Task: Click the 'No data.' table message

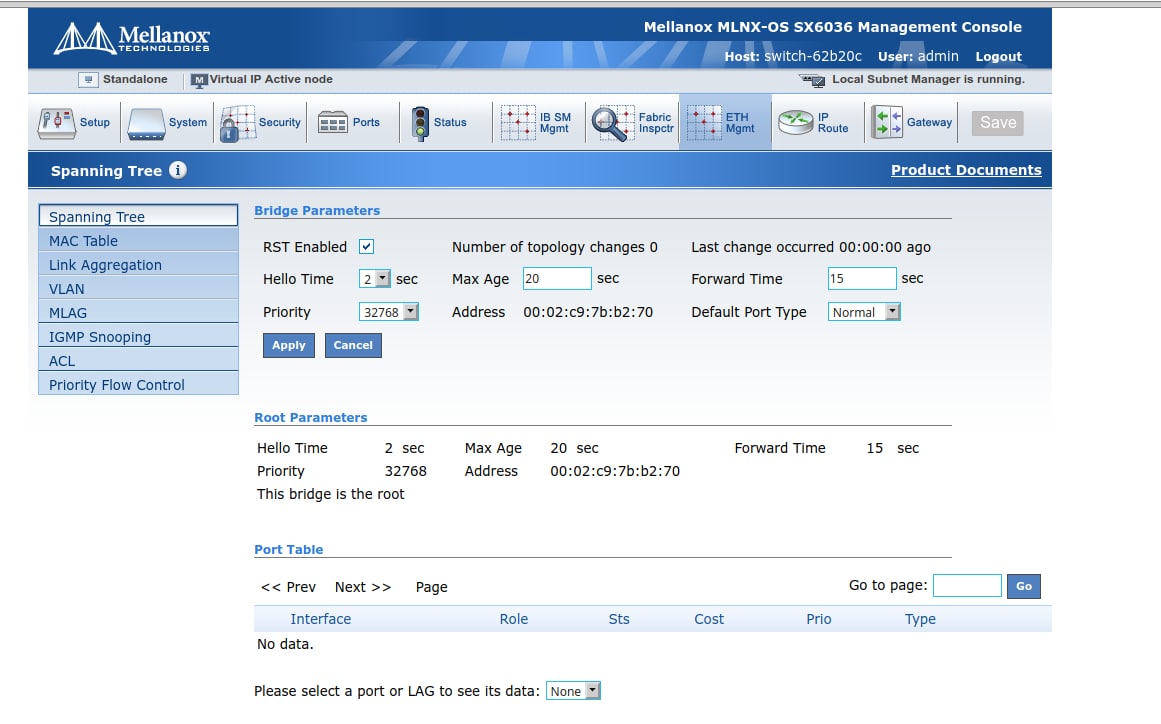Action: point(285,644)
